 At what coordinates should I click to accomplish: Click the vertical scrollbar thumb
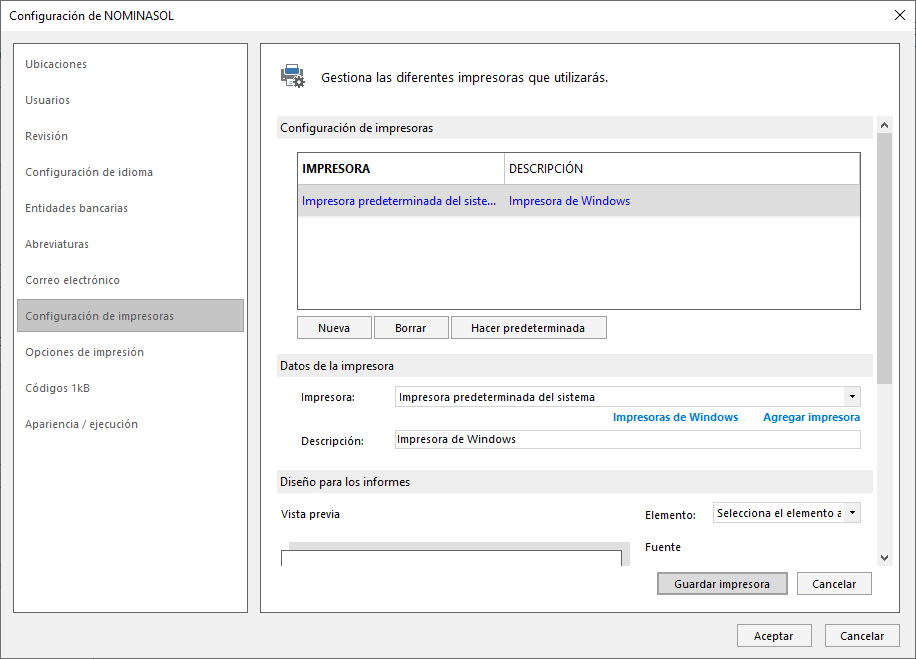pos(884,258)
